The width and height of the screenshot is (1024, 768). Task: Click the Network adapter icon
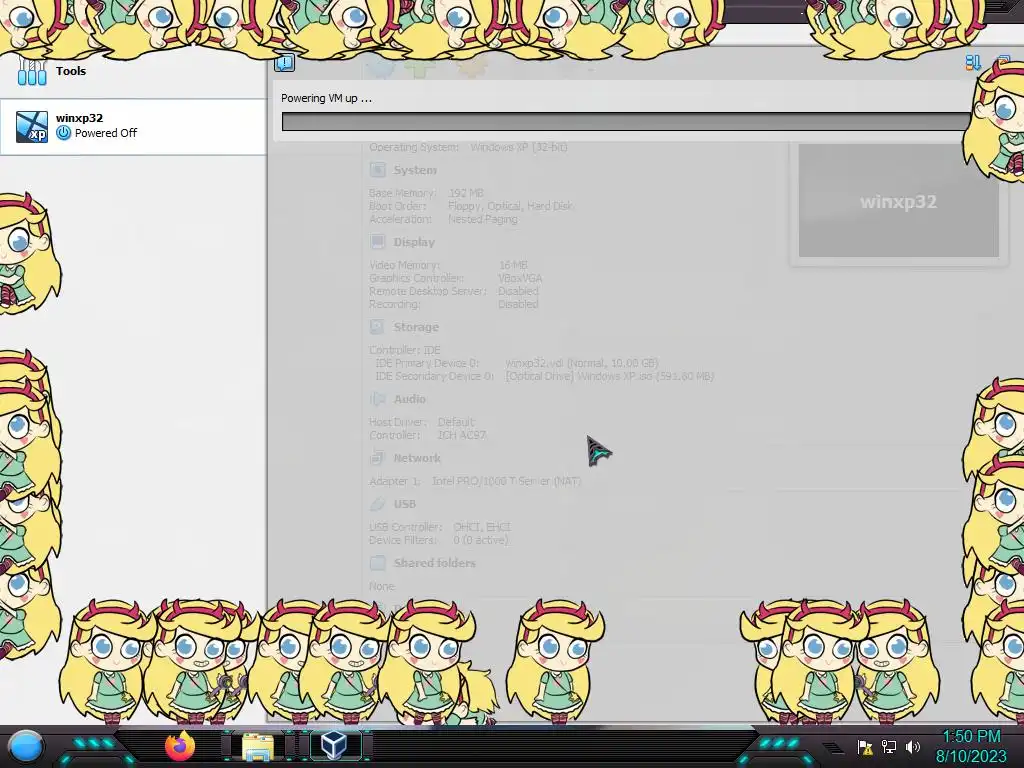[x=377, y=457]
